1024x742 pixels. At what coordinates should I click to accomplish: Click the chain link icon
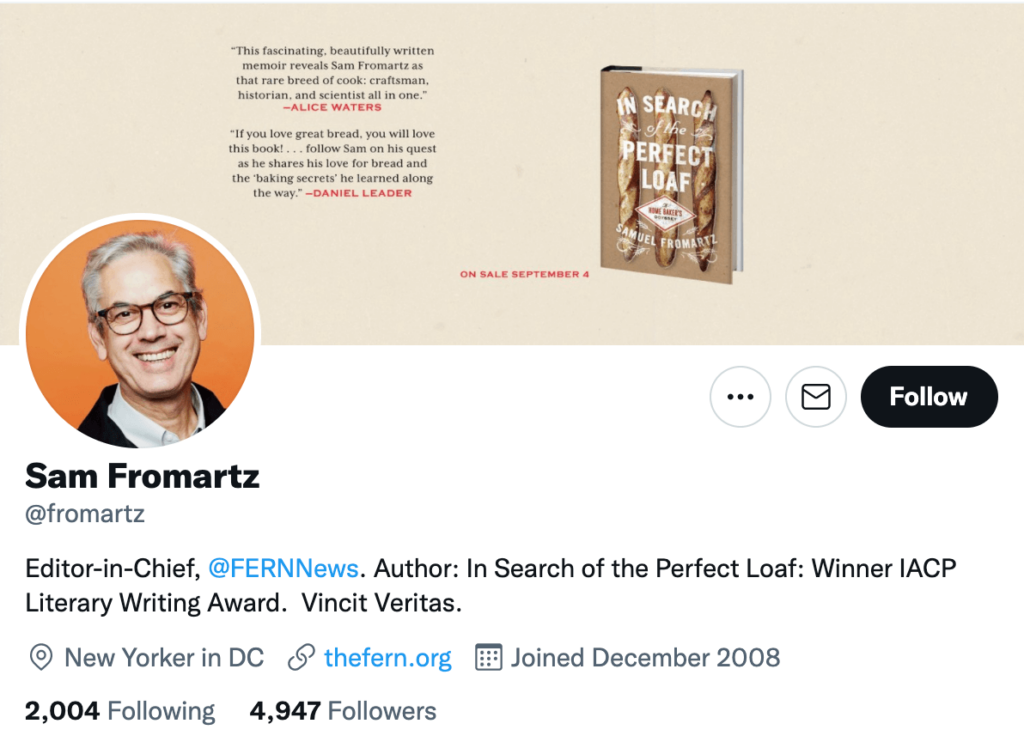(301, 657)
